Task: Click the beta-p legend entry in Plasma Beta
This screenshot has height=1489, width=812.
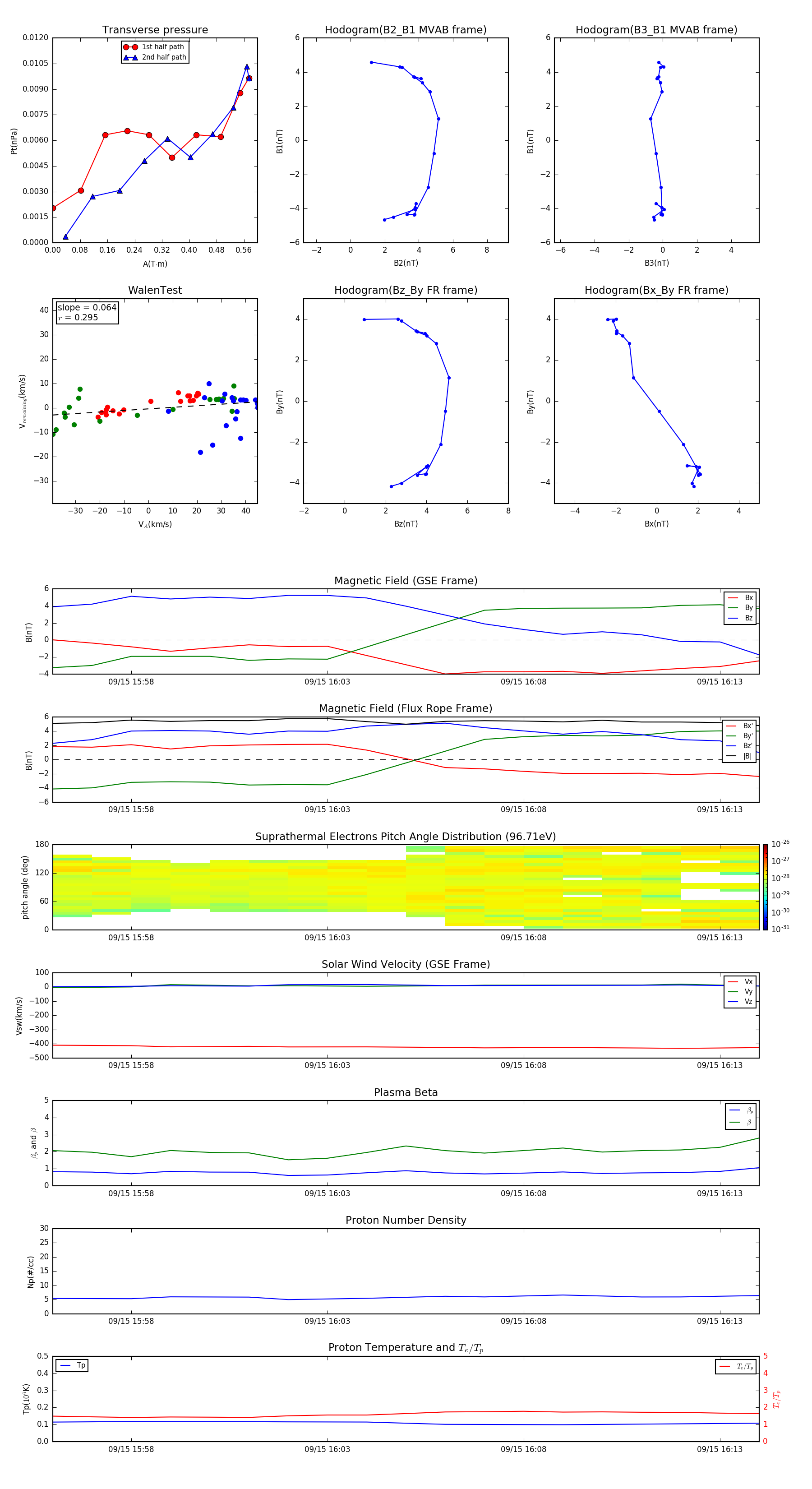Action: click(x=742, y=1110)
